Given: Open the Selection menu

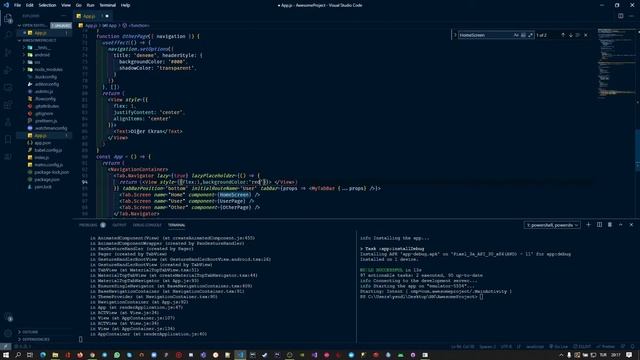Looking at the screenshot, I should (47, 5).
